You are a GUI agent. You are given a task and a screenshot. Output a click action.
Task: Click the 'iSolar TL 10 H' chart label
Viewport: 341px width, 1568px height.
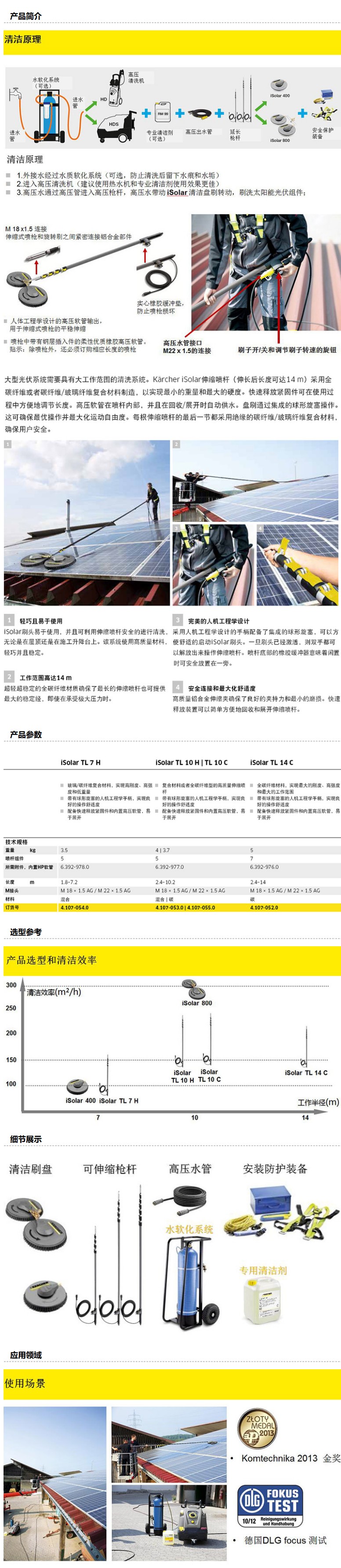pos(182,1076)
